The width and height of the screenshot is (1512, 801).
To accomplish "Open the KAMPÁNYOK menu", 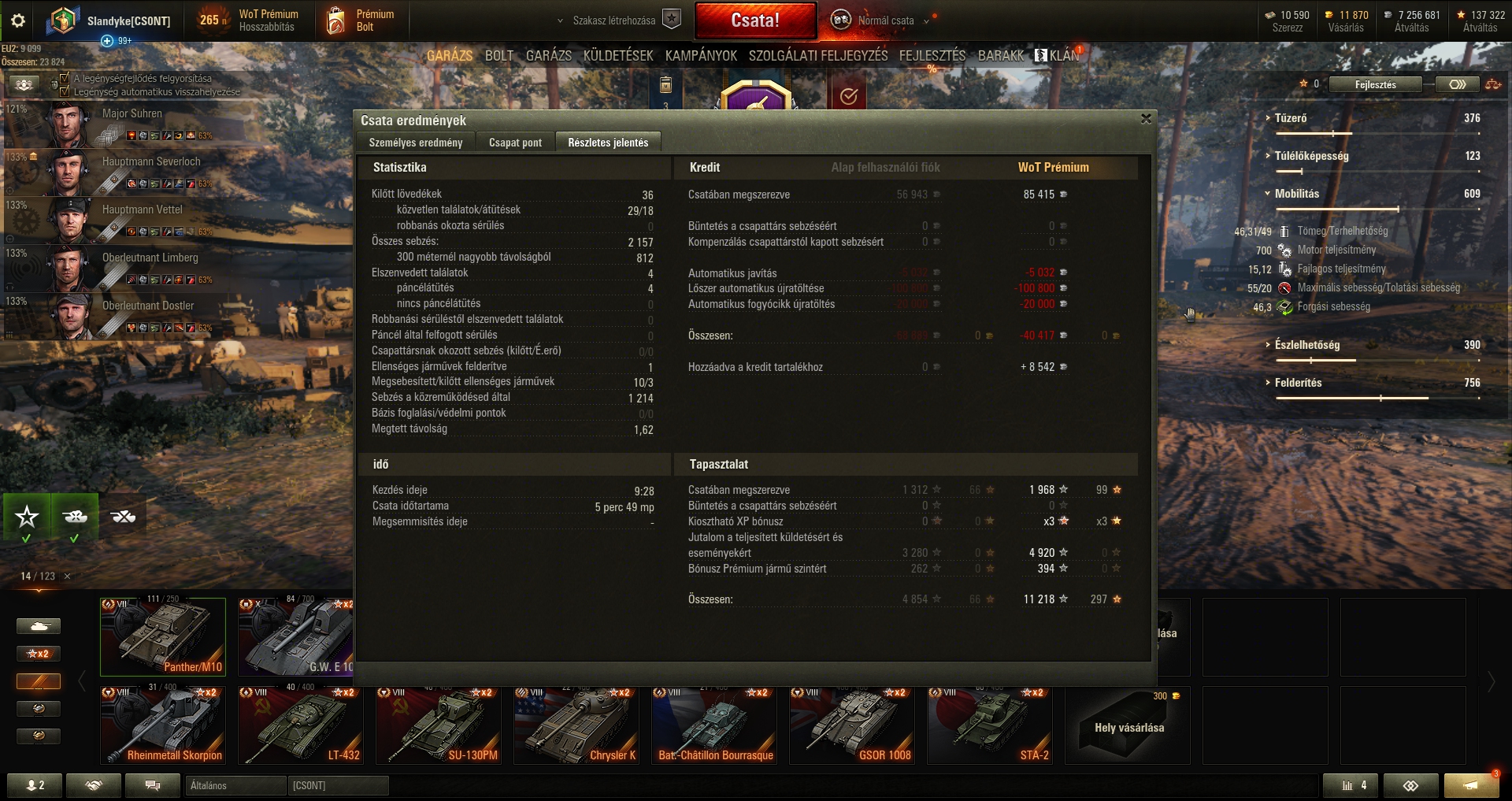I will (701, 56).
